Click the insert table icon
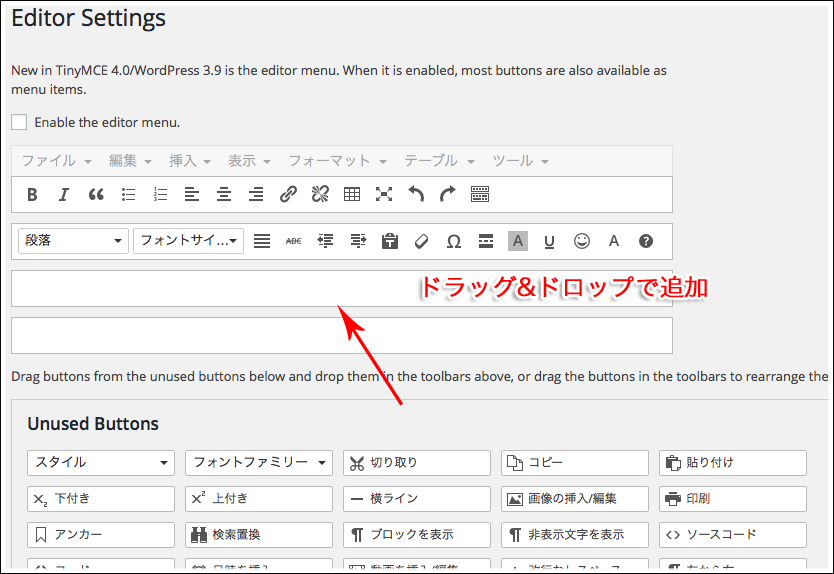834x574 pixels. tap(352, 195)
